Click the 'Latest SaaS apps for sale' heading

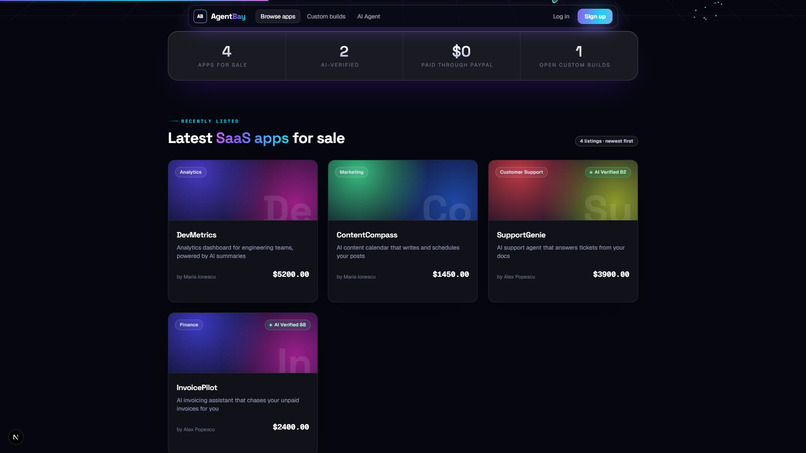click(x=256, y=138)
